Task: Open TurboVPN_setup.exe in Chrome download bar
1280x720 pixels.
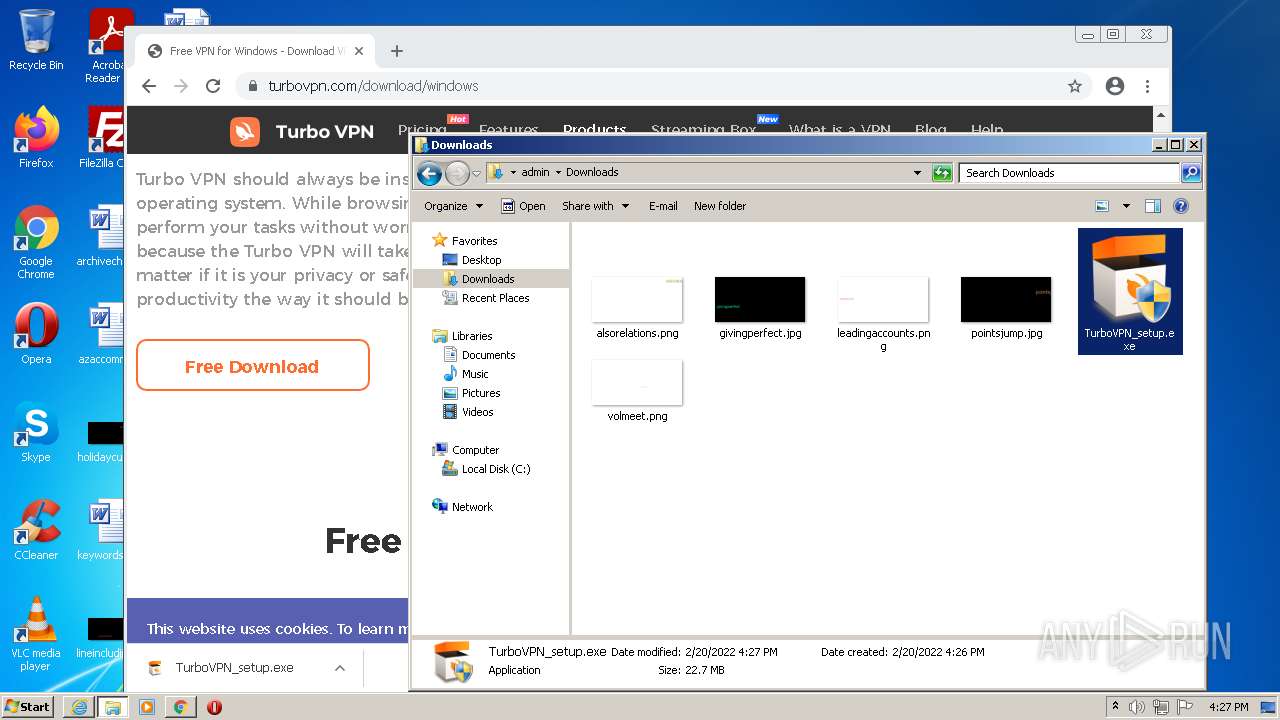Action: [233, 668]
